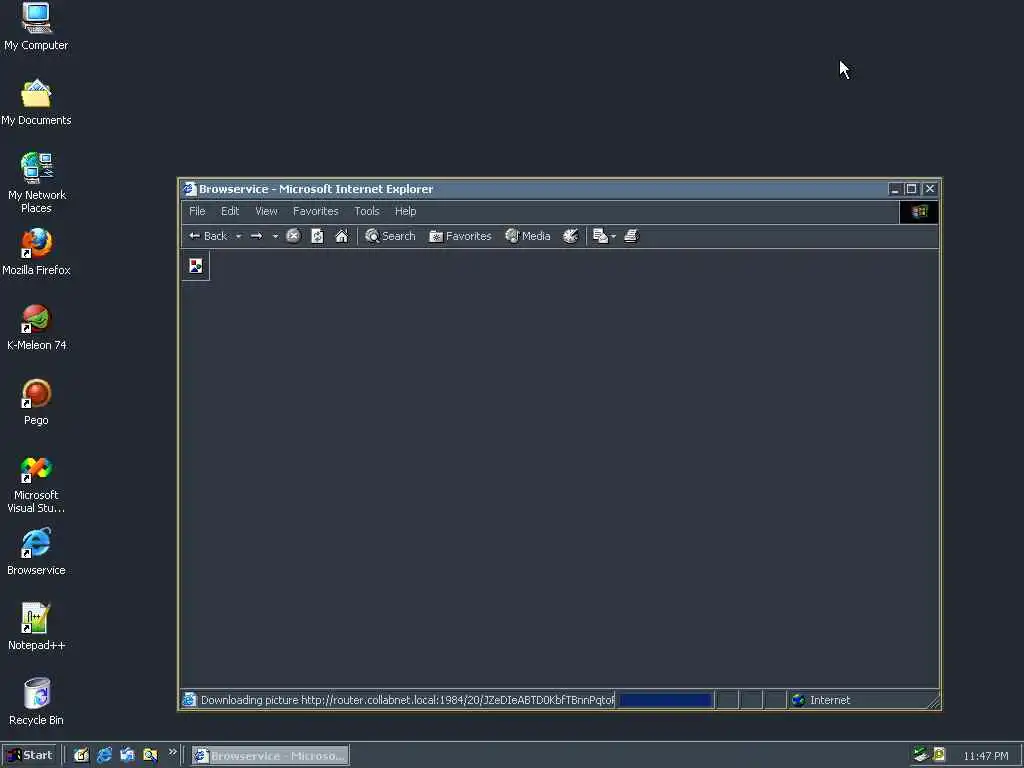
Task: Click the first Quick Launch icon
Action: coord(81,756)
